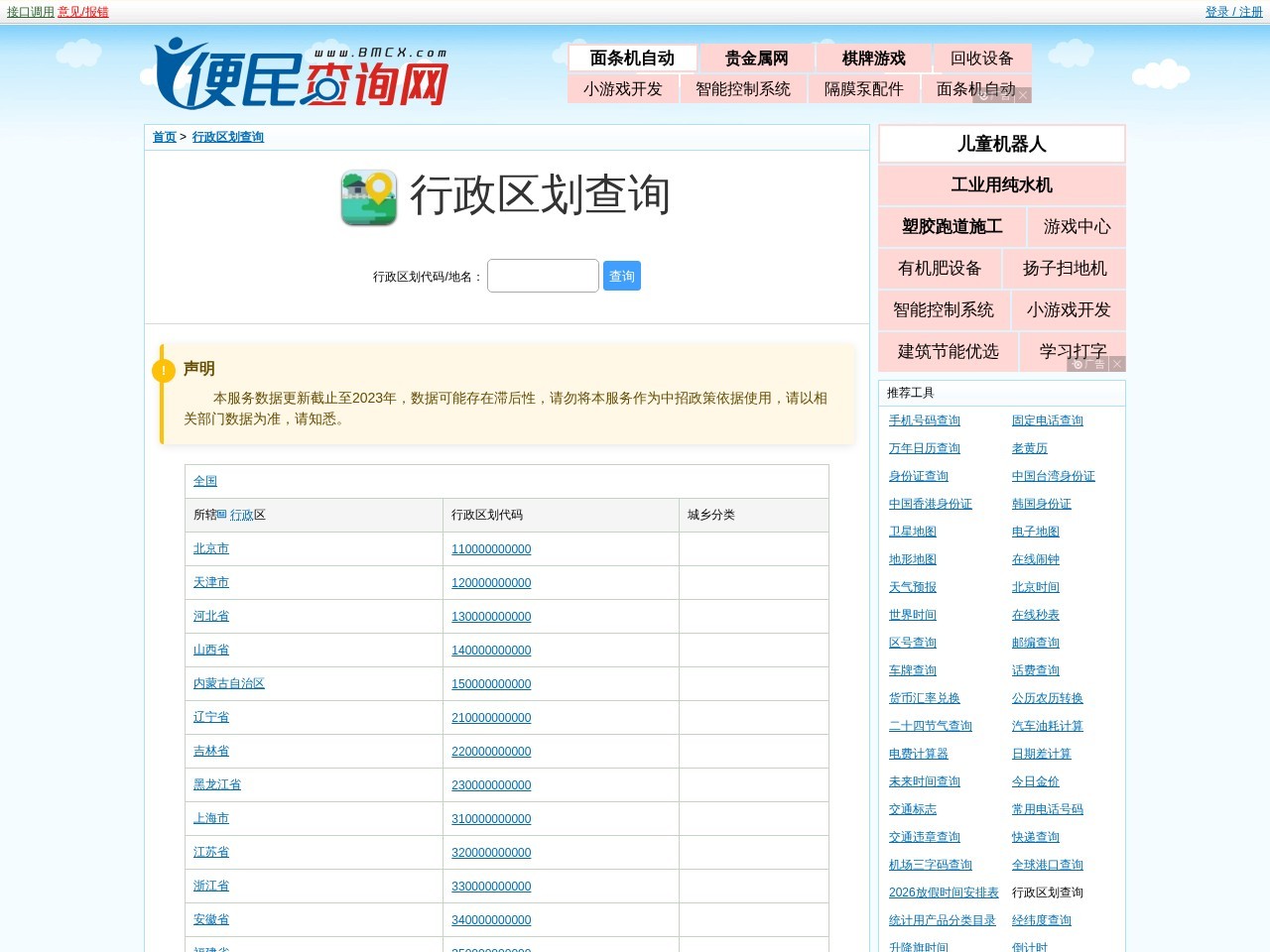This screenshot has width=1270, height=952.
Task: Click the 声明 notice heading
Action: click(199, 368)
